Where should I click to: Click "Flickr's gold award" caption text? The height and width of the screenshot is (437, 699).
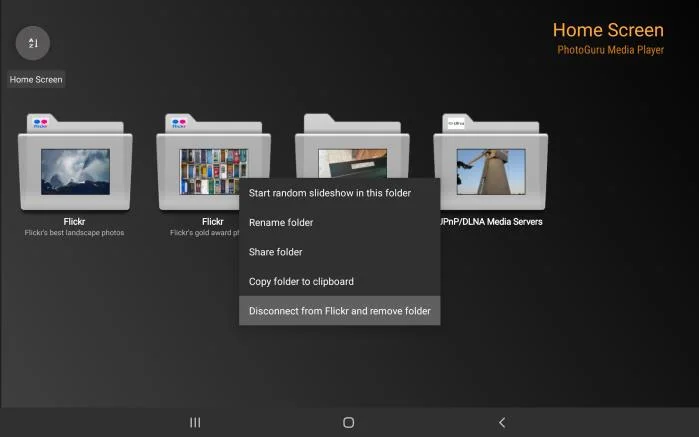205,232
